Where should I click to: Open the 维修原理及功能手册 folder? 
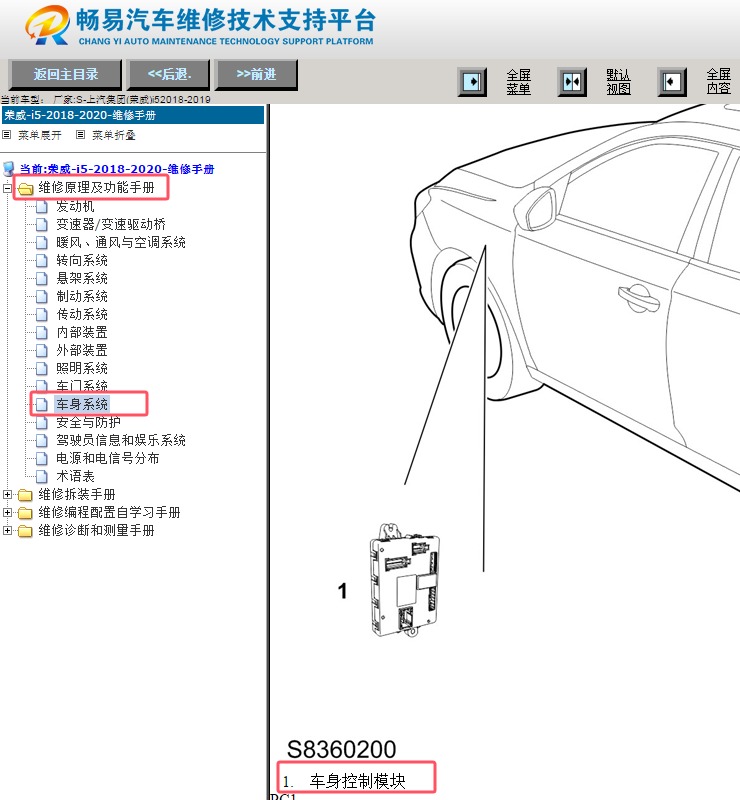[x=96, y=188]
